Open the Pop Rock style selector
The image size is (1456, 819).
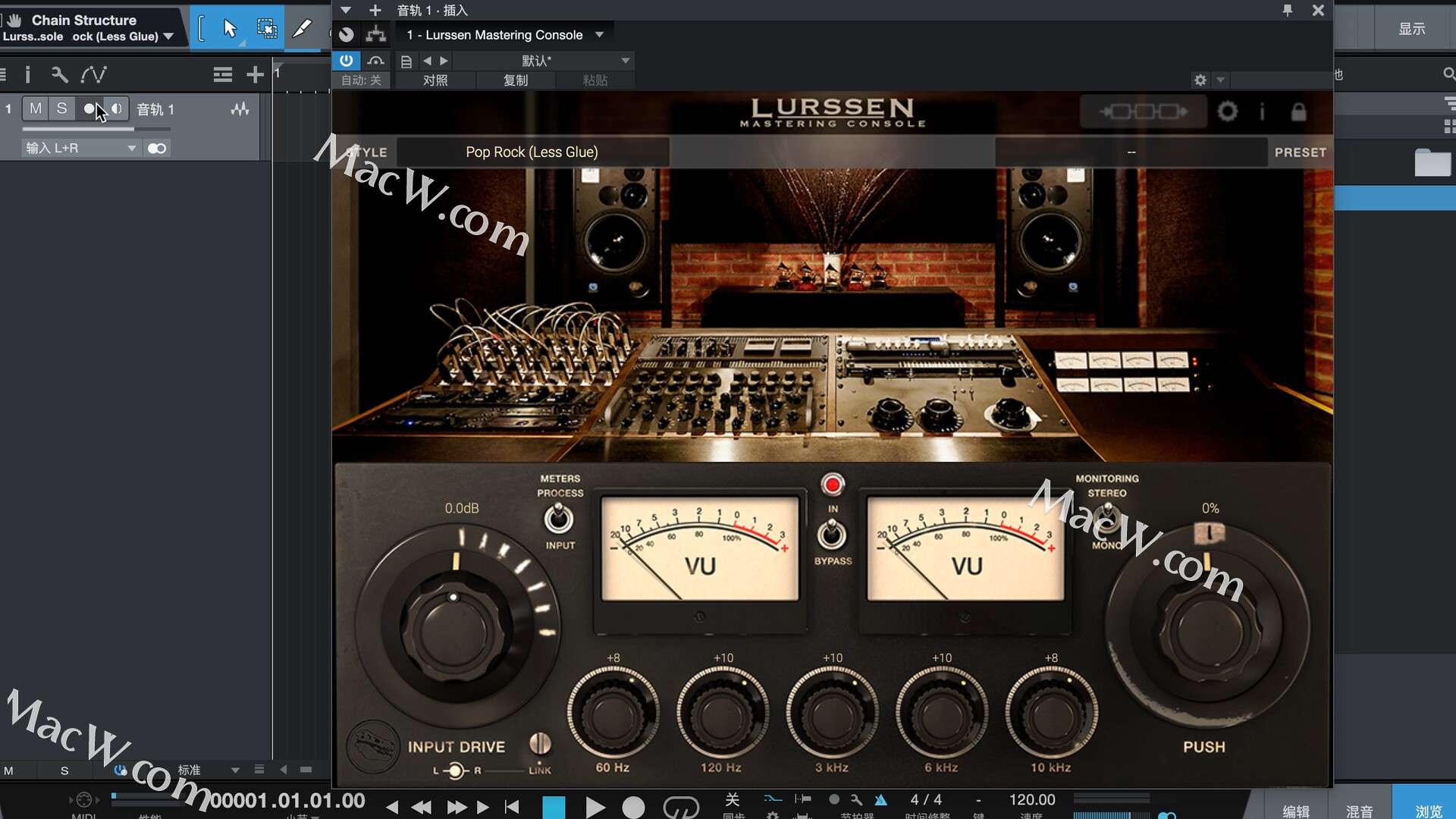[x=532, y=152]
